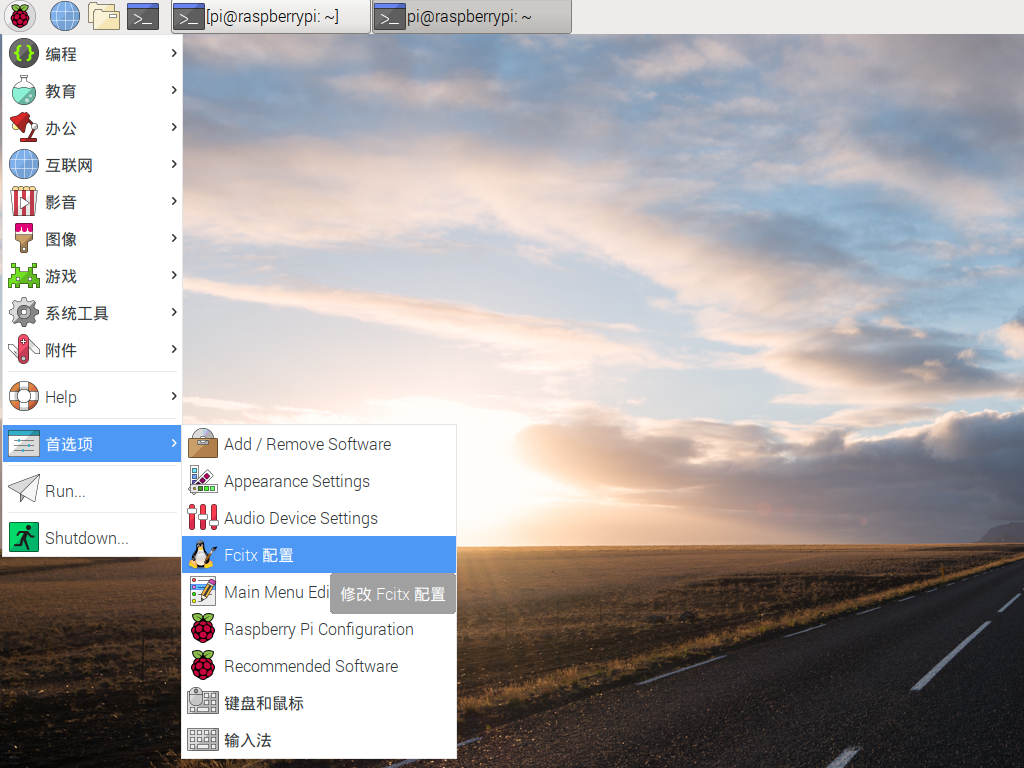Viewport: 1024px width, 768px height.
Task: Click the Main Menu Editor pencil icon
Action: tap(203, 592)
